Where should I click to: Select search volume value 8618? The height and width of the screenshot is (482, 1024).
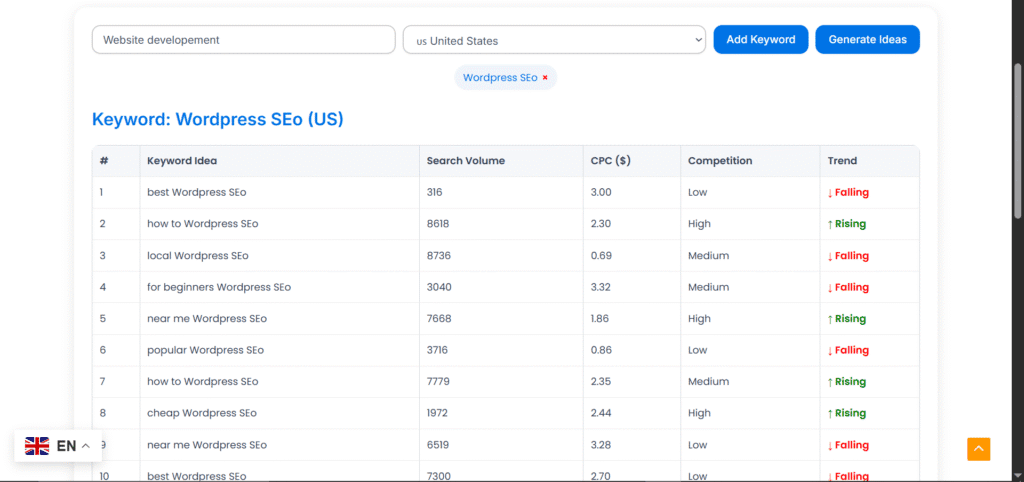438,224
